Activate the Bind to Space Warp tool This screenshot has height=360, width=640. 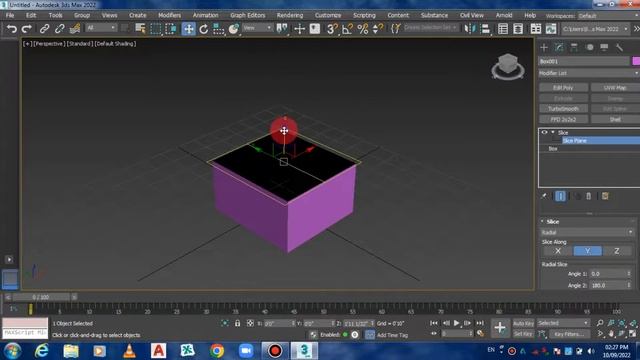[75, 29]
